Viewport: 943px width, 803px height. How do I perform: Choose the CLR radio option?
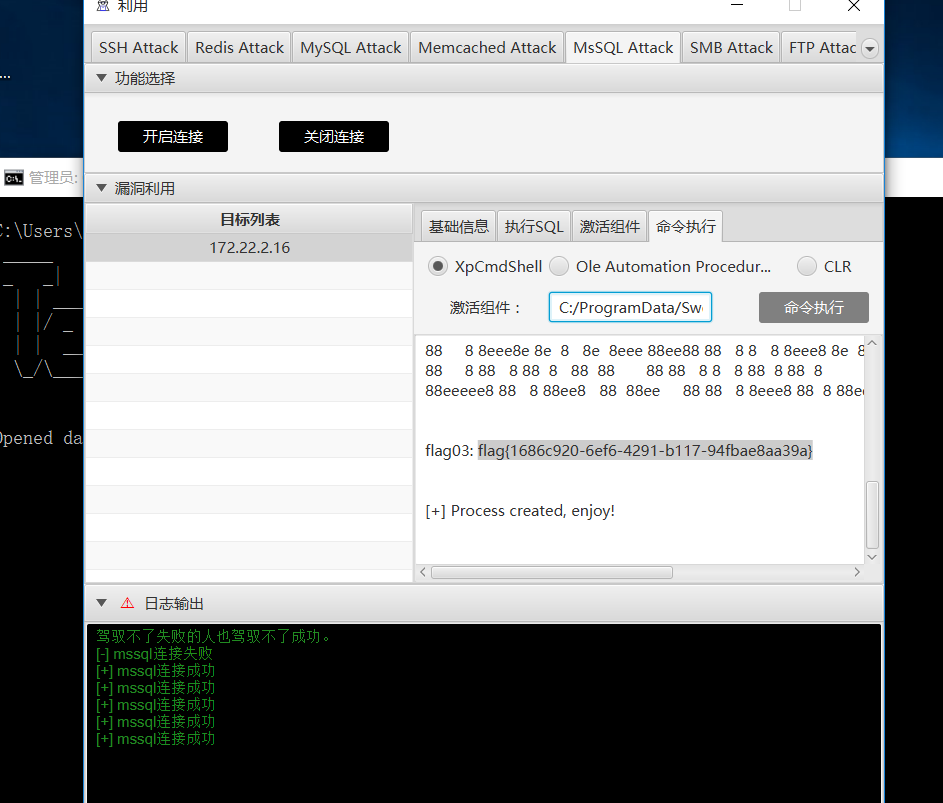coord(807,266)
